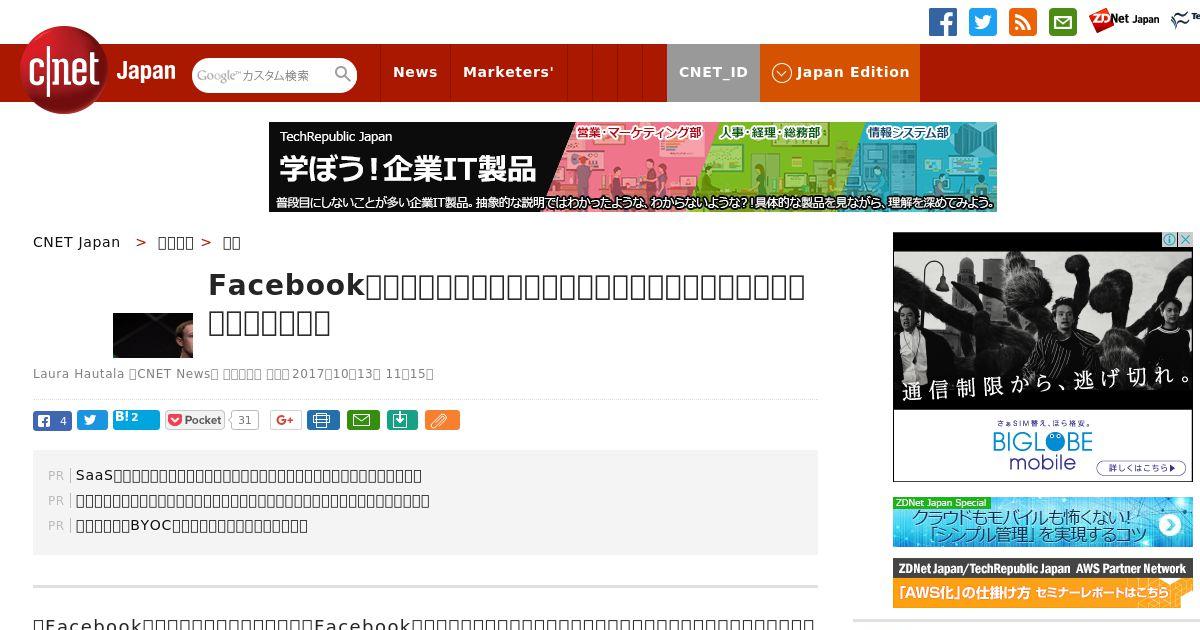
Task: Click the Pocket count 31 bubble
Action: coord(245,420)
